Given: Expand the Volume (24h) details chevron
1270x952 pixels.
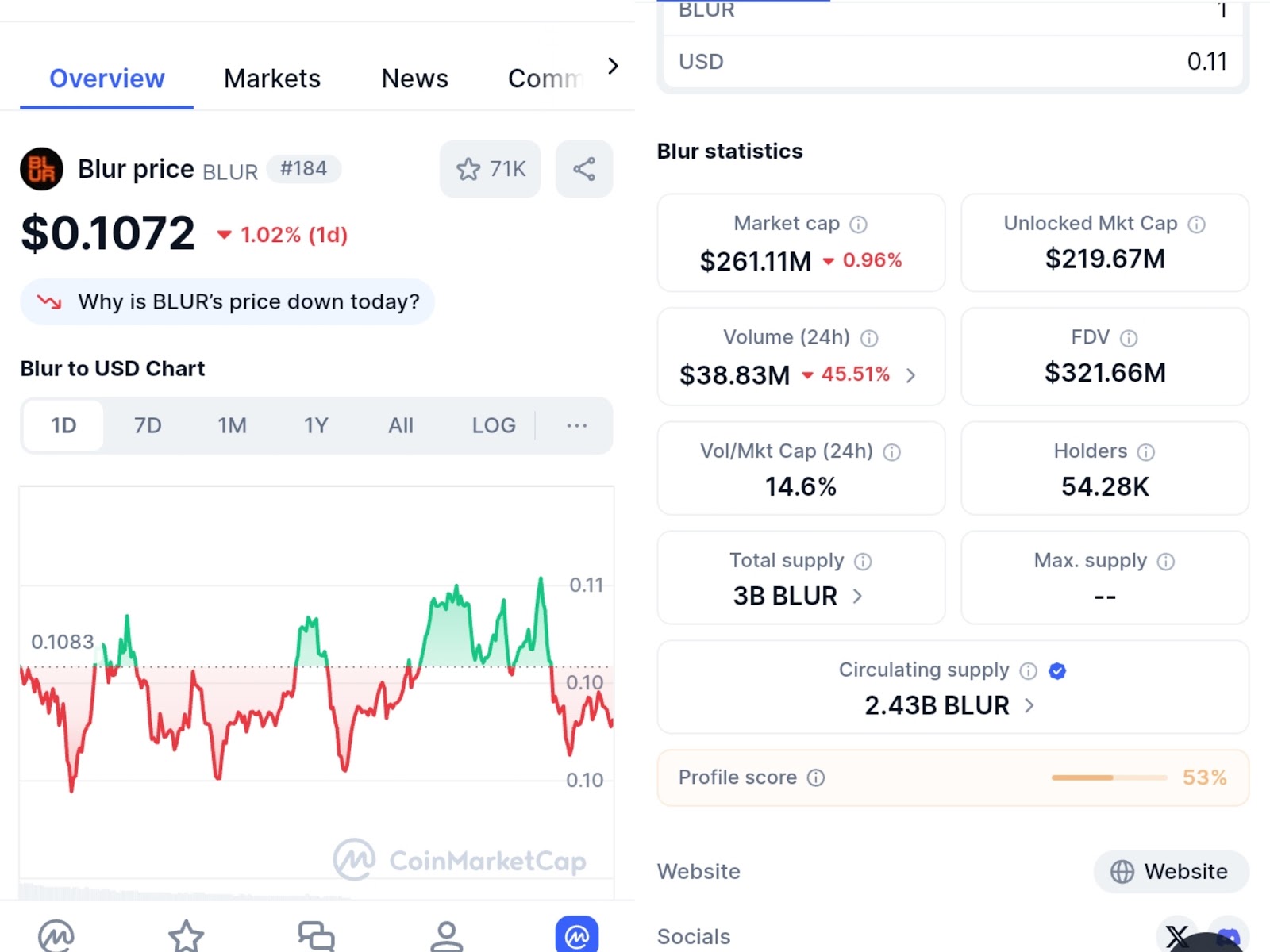Looking at the screenshot, I should coord(911,375).
